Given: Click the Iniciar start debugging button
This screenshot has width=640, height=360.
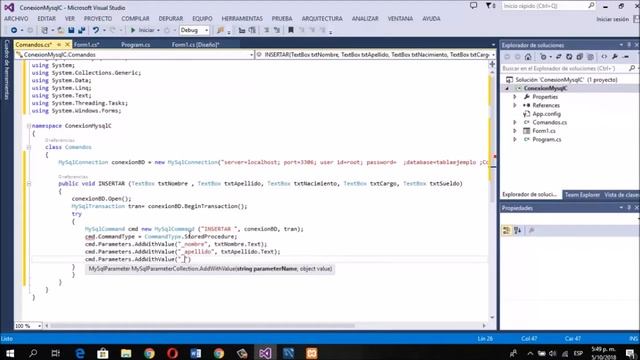Looking at the screenshot, I should (x=144, y=30).
